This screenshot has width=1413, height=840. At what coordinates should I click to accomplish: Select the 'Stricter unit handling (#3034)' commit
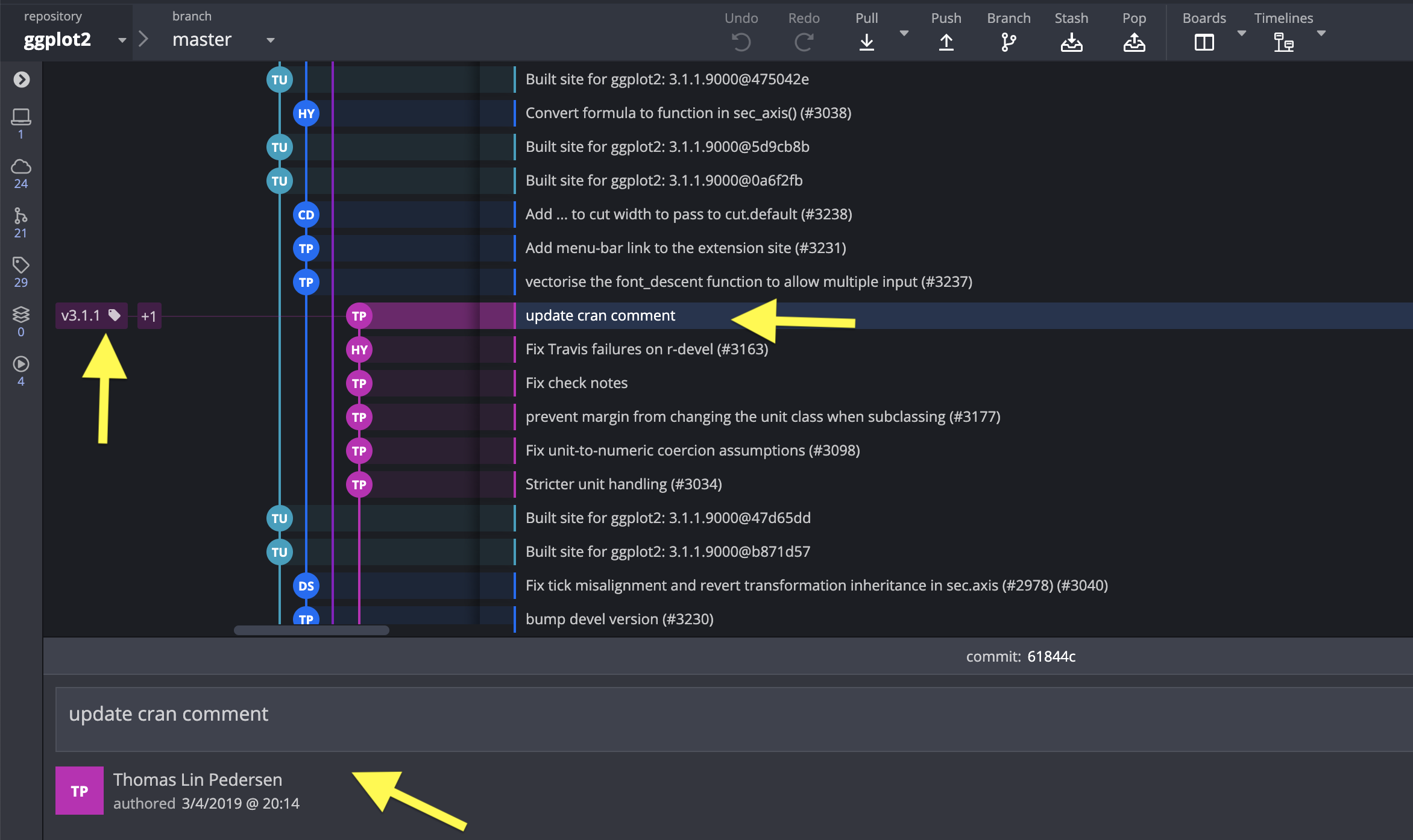(x=623, y=484)
